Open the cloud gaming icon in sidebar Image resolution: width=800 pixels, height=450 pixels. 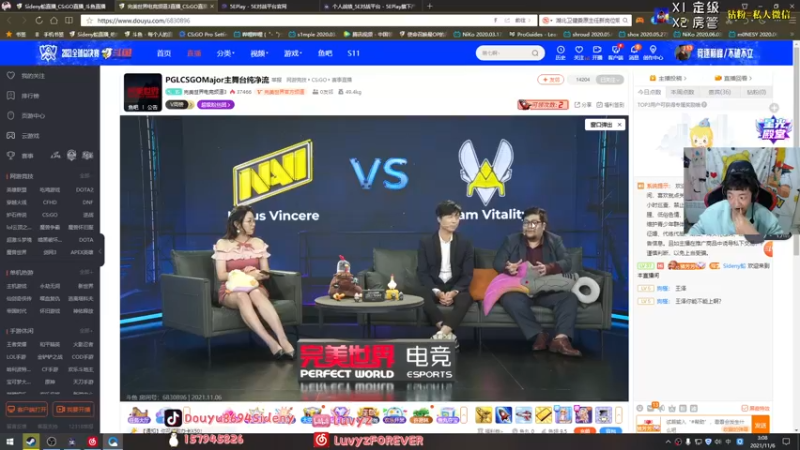pos(11,136)
